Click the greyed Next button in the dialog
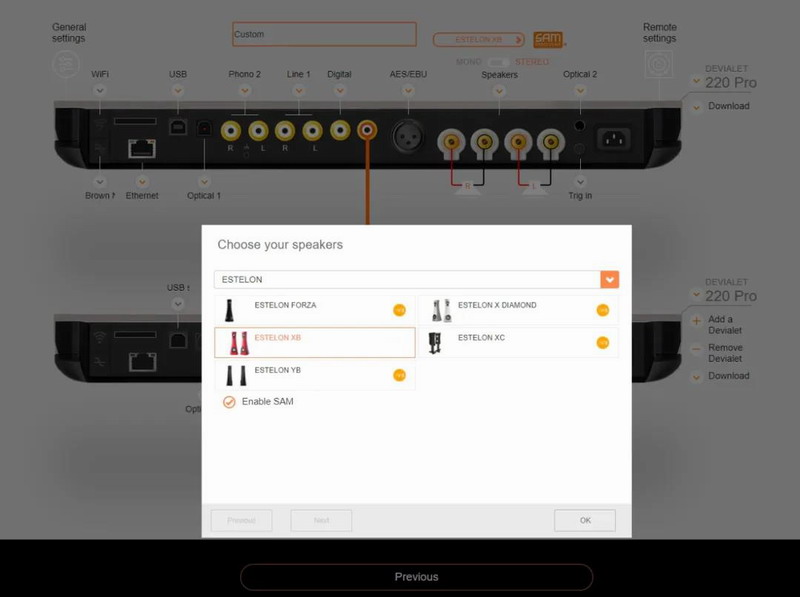Viewport: 800px width, 597px height. 321,520
